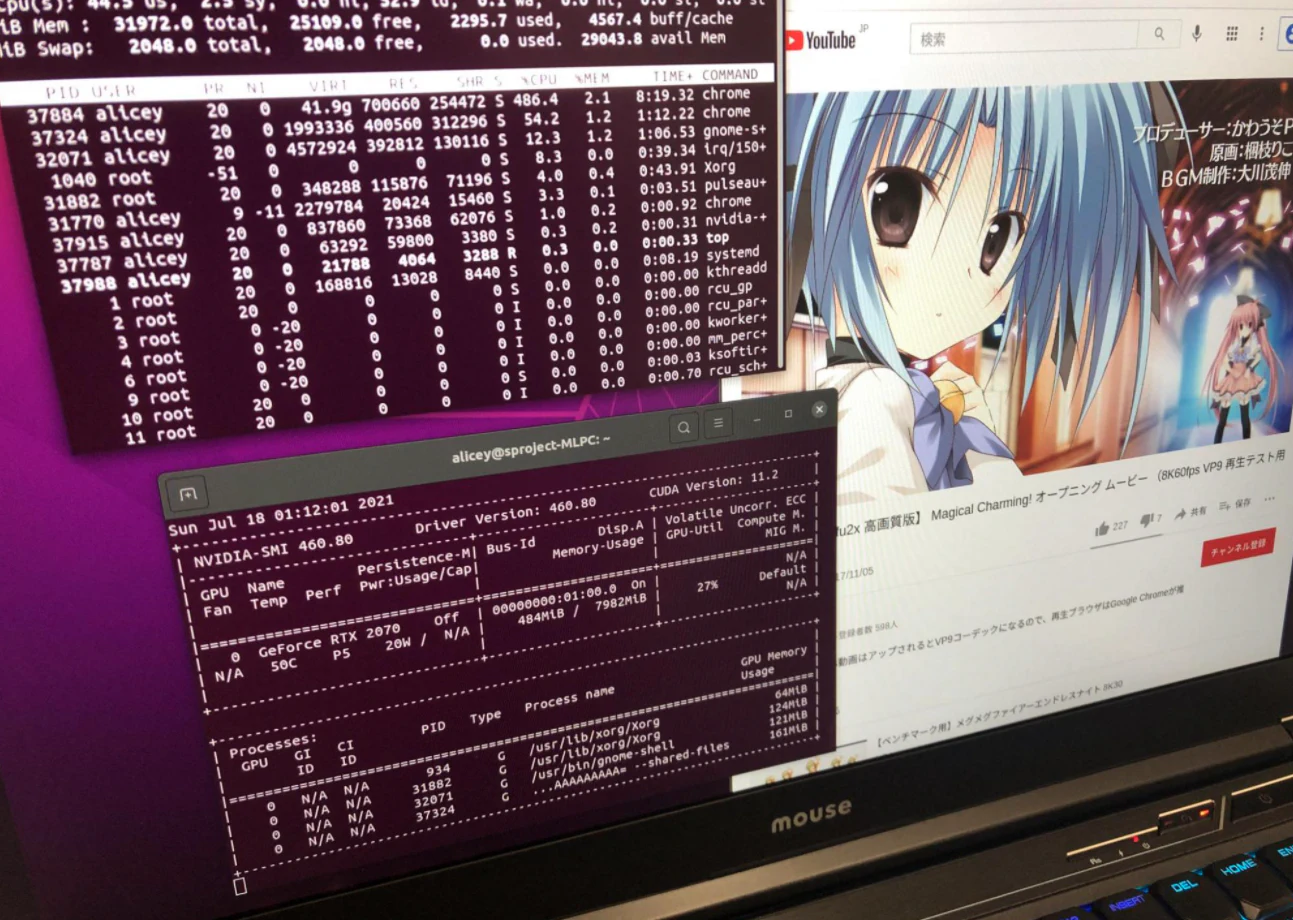
Task: Start voice search with the microphone icon
Action: (1196, 34)
